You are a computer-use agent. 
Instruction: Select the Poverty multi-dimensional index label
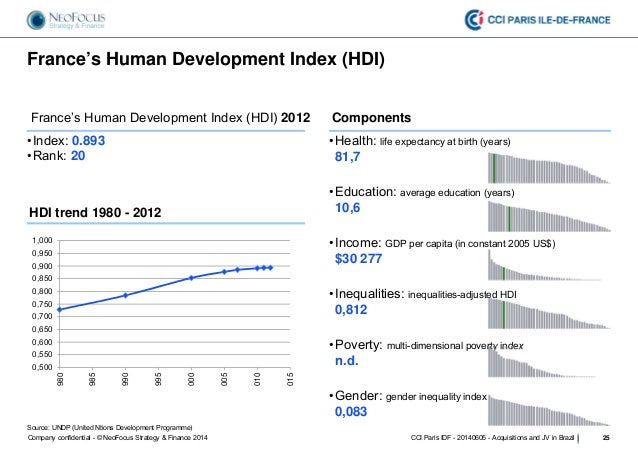(429, 345)
